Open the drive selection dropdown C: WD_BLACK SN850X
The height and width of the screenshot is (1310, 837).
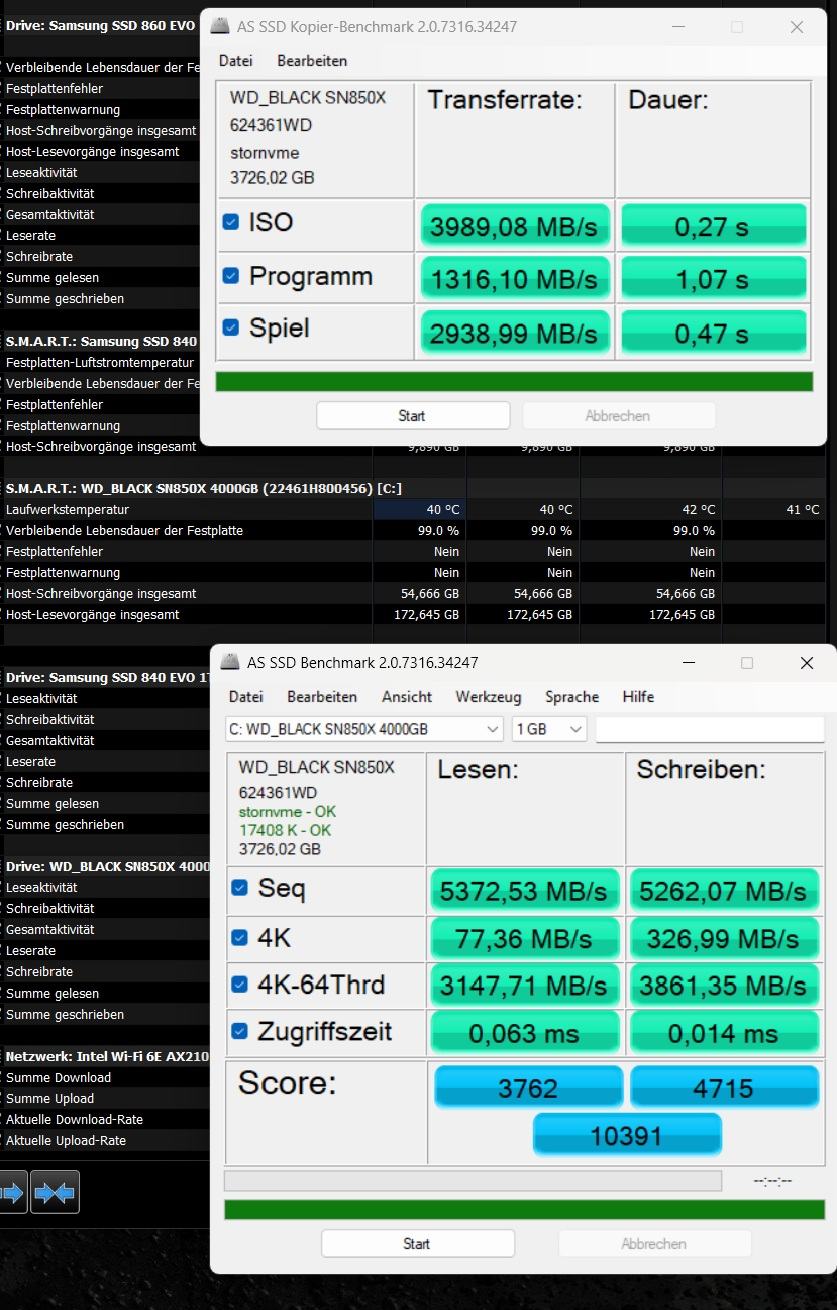[x=365, y=729]
